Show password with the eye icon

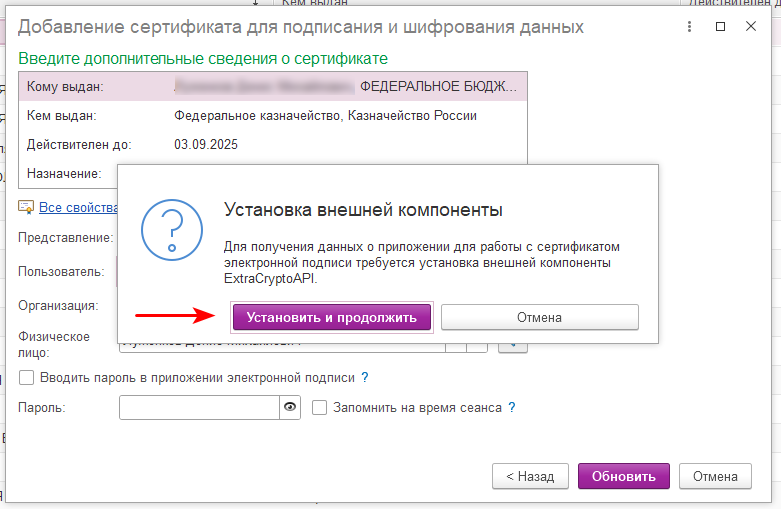291,407
